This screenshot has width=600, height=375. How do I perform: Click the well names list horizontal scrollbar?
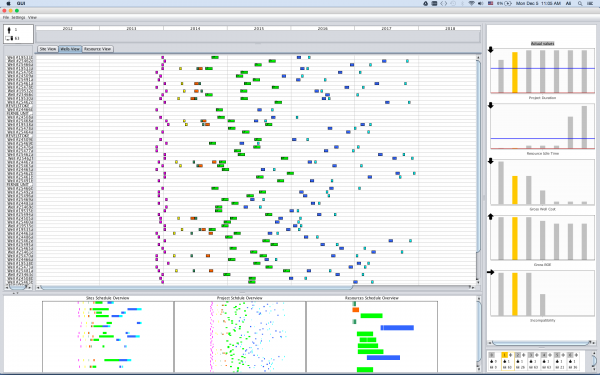coord(18,287)
